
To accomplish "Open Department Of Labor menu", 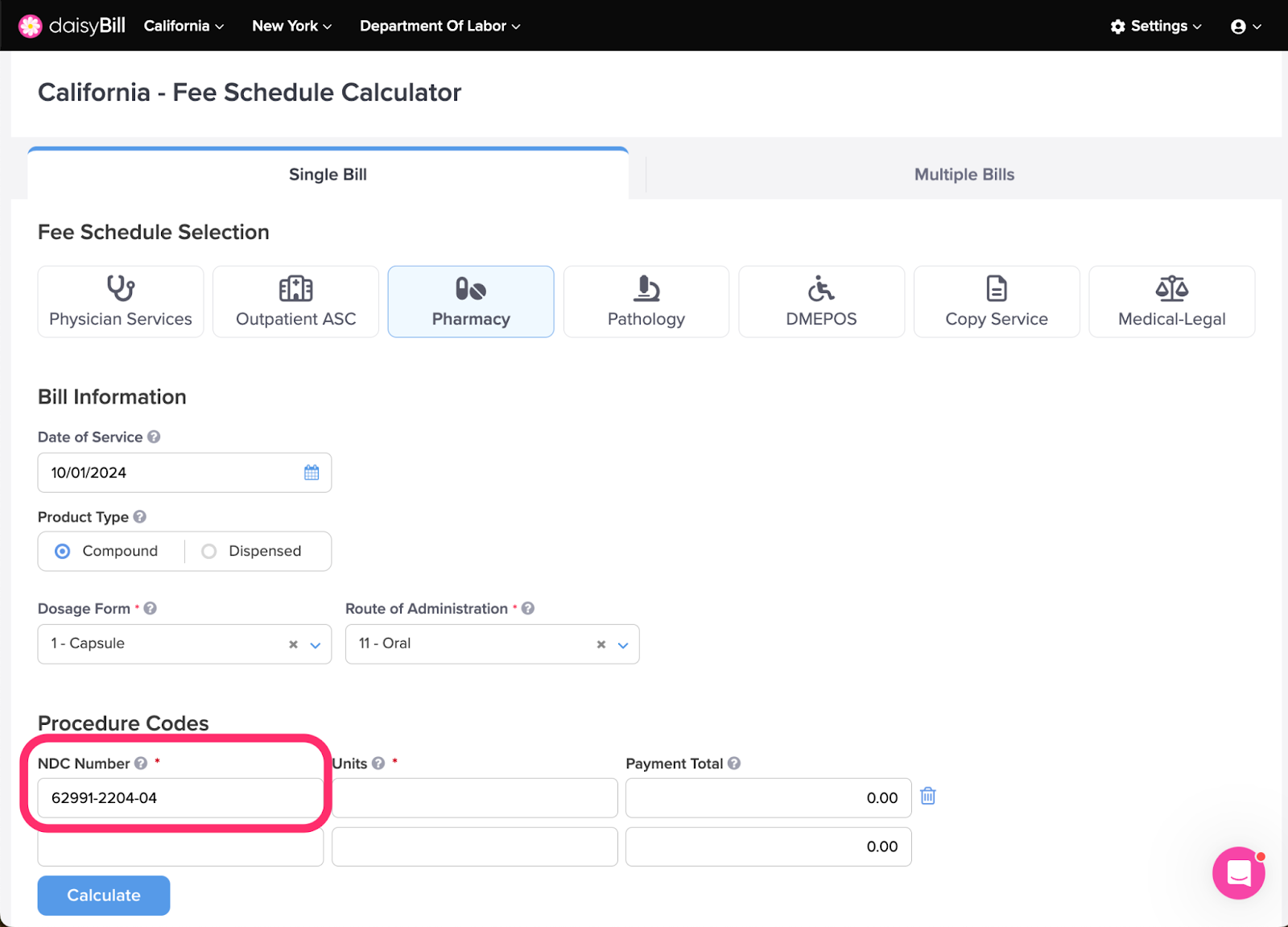I will [440, 26].
